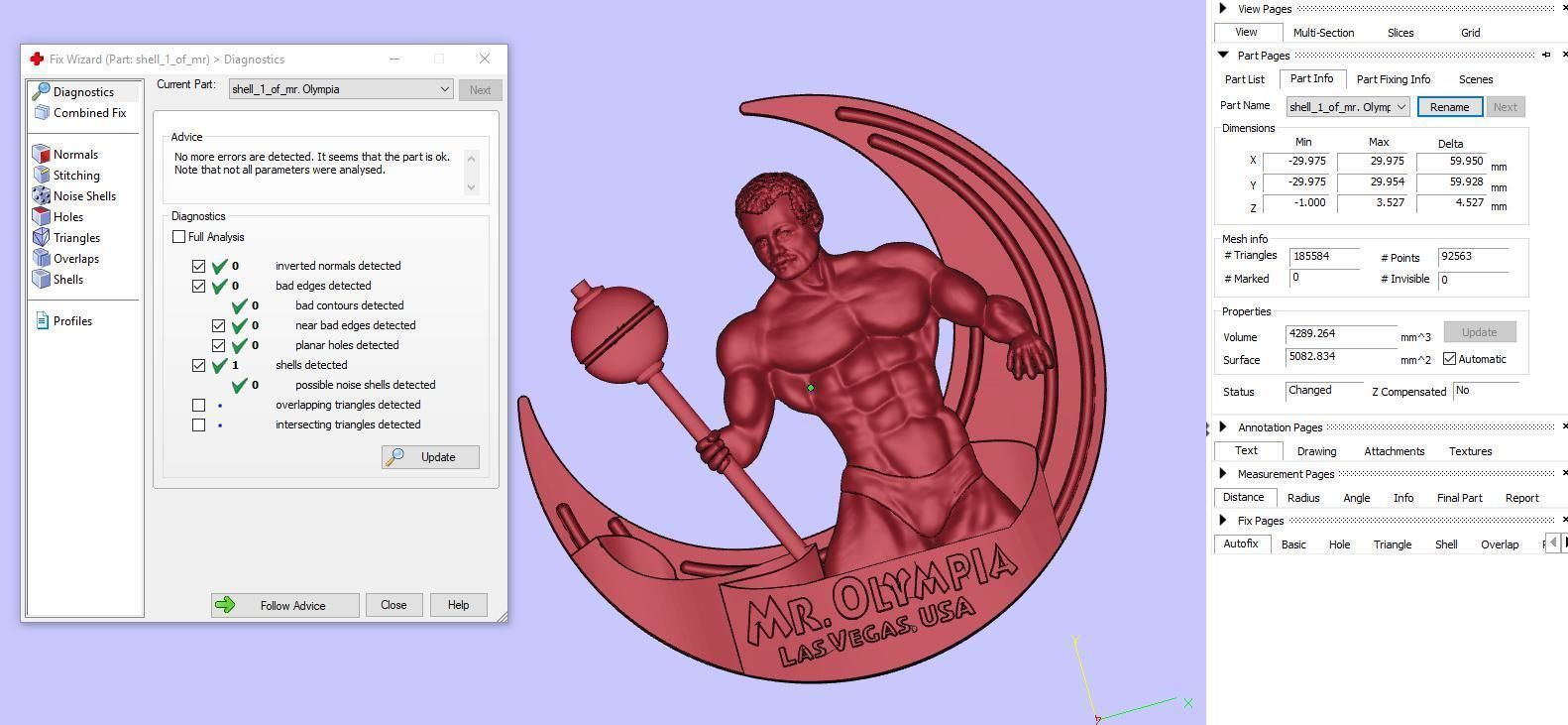The image size is (1568, 725).
Task: Open the Combined Fix cube icon
Action: [x=42, y=113]
